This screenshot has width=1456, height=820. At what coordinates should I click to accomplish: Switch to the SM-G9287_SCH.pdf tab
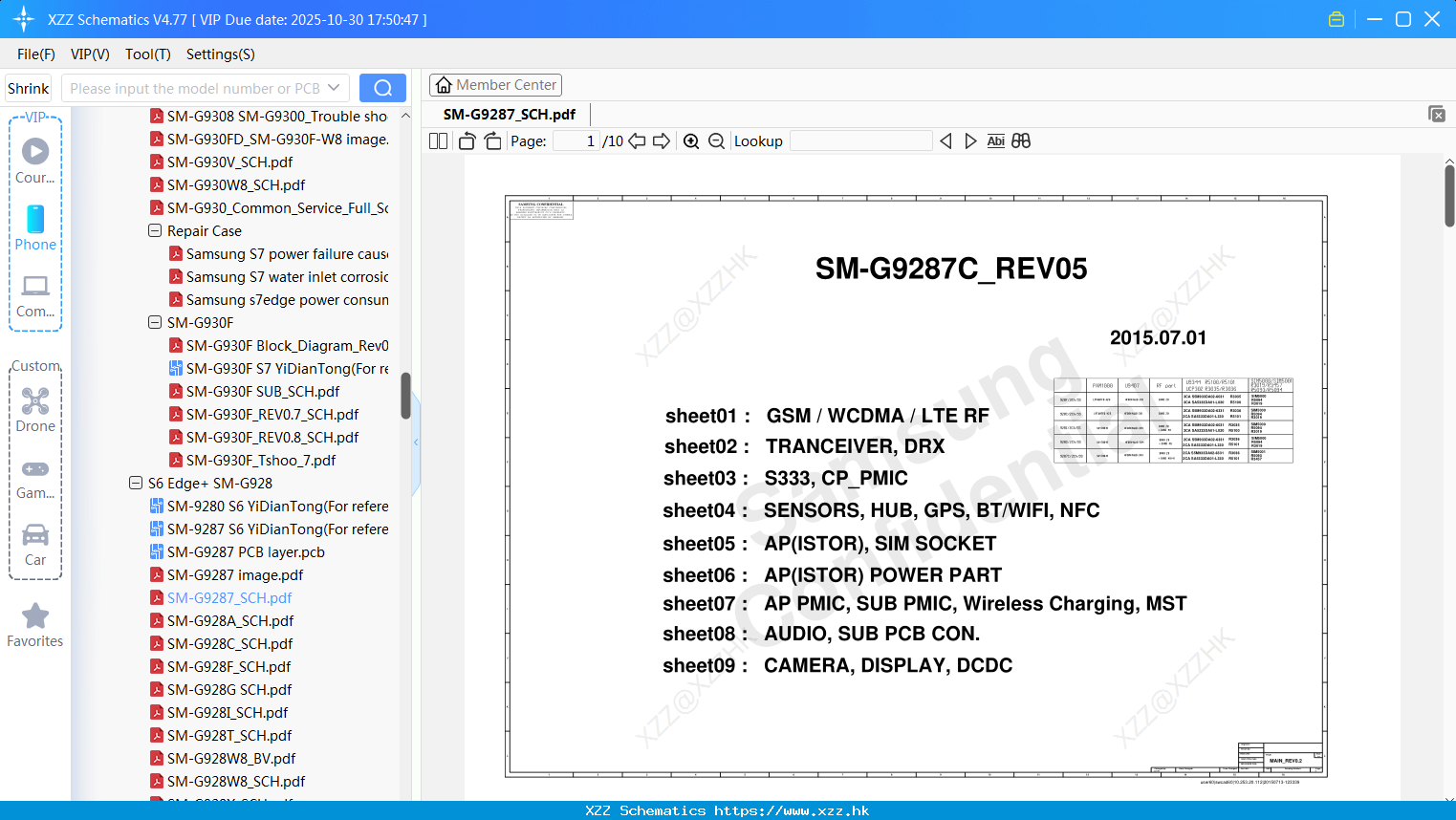[510, 114]
